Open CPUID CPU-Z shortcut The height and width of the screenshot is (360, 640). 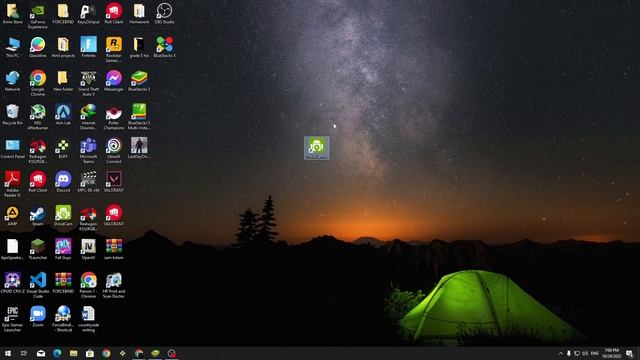coord(12,283)
